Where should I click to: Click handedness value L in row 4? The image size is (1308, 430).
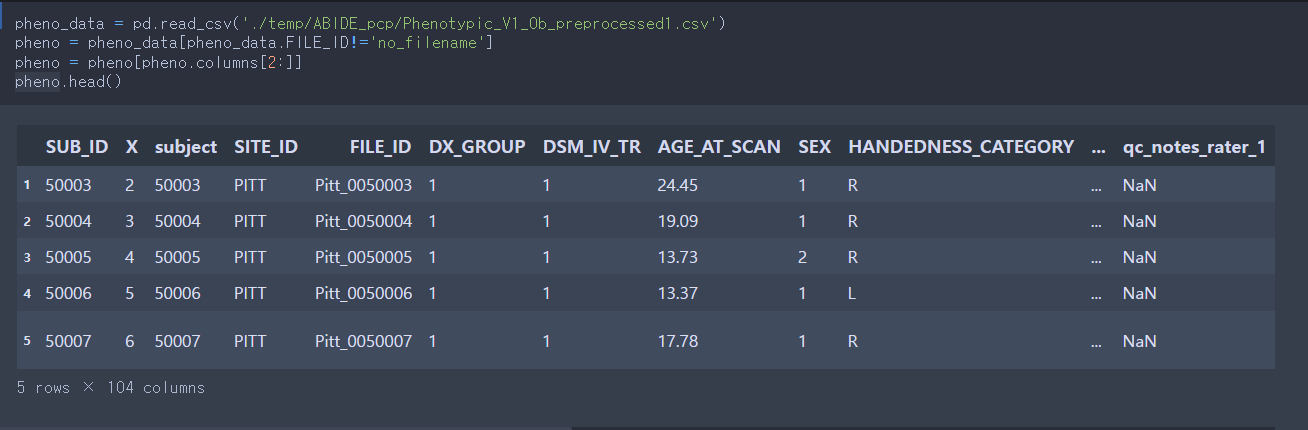click(853, 294)
